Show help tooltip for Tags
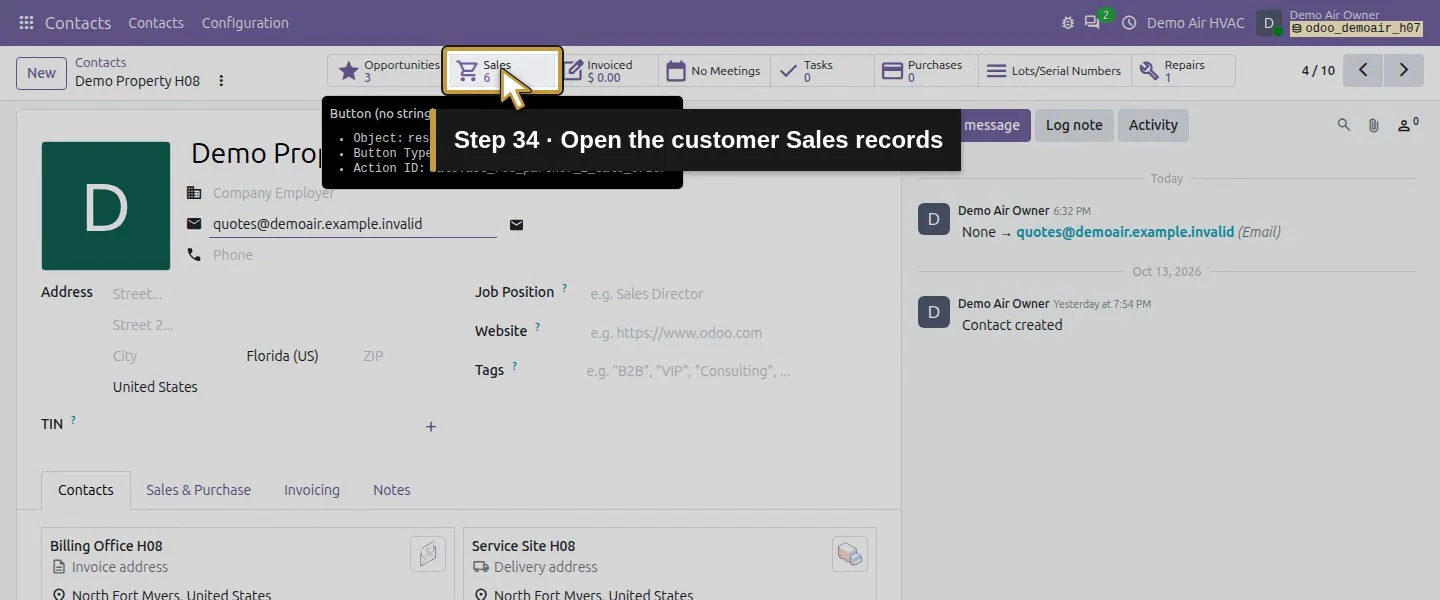The width and height of the screenshot is (1440, 600). click(x=515, y=366)
